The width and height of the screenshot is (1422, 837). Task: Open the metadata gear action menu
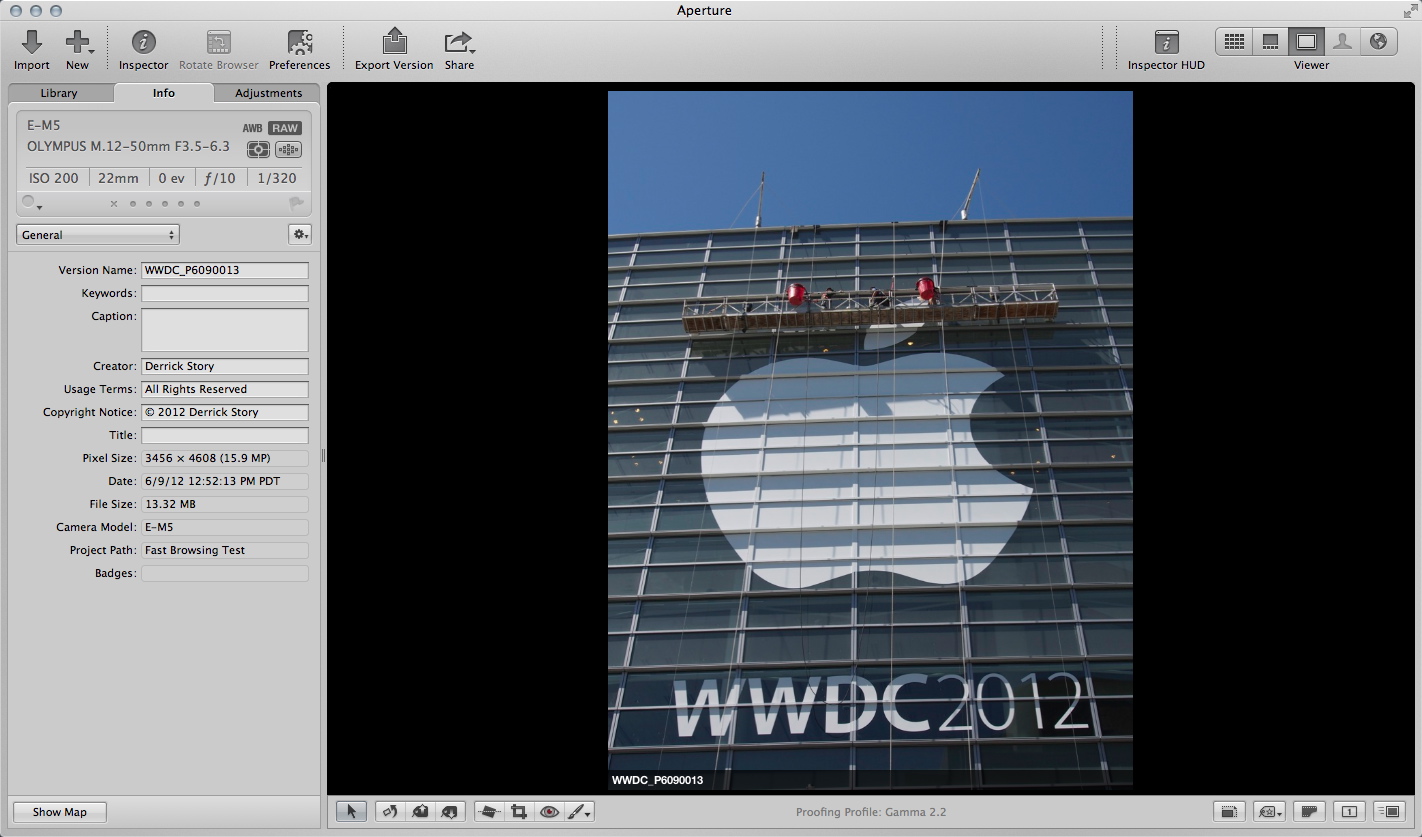click(x=299, y=234)
